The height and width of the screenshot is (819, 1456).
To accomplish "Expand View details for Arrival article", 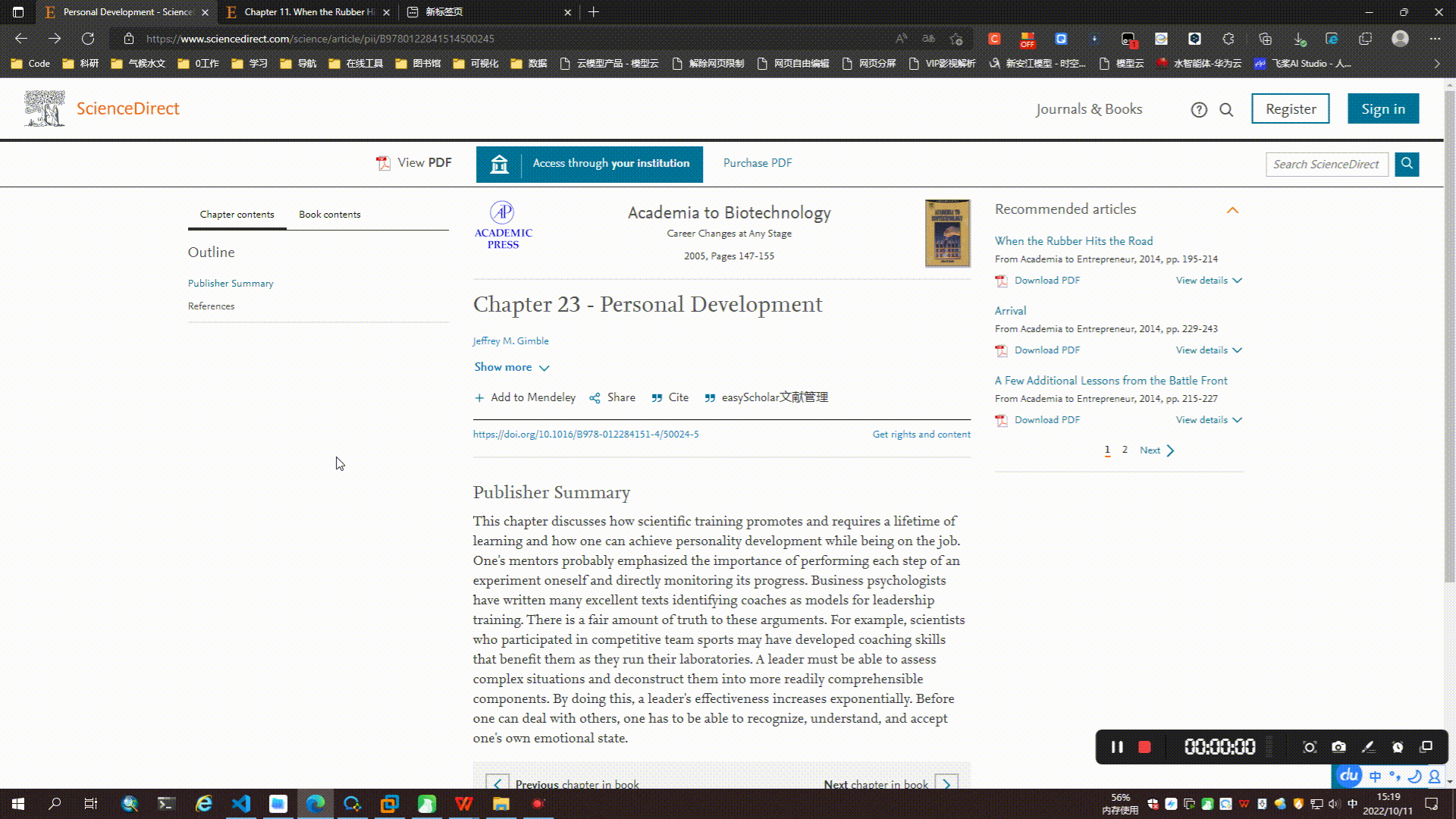I will (1208, 350).
